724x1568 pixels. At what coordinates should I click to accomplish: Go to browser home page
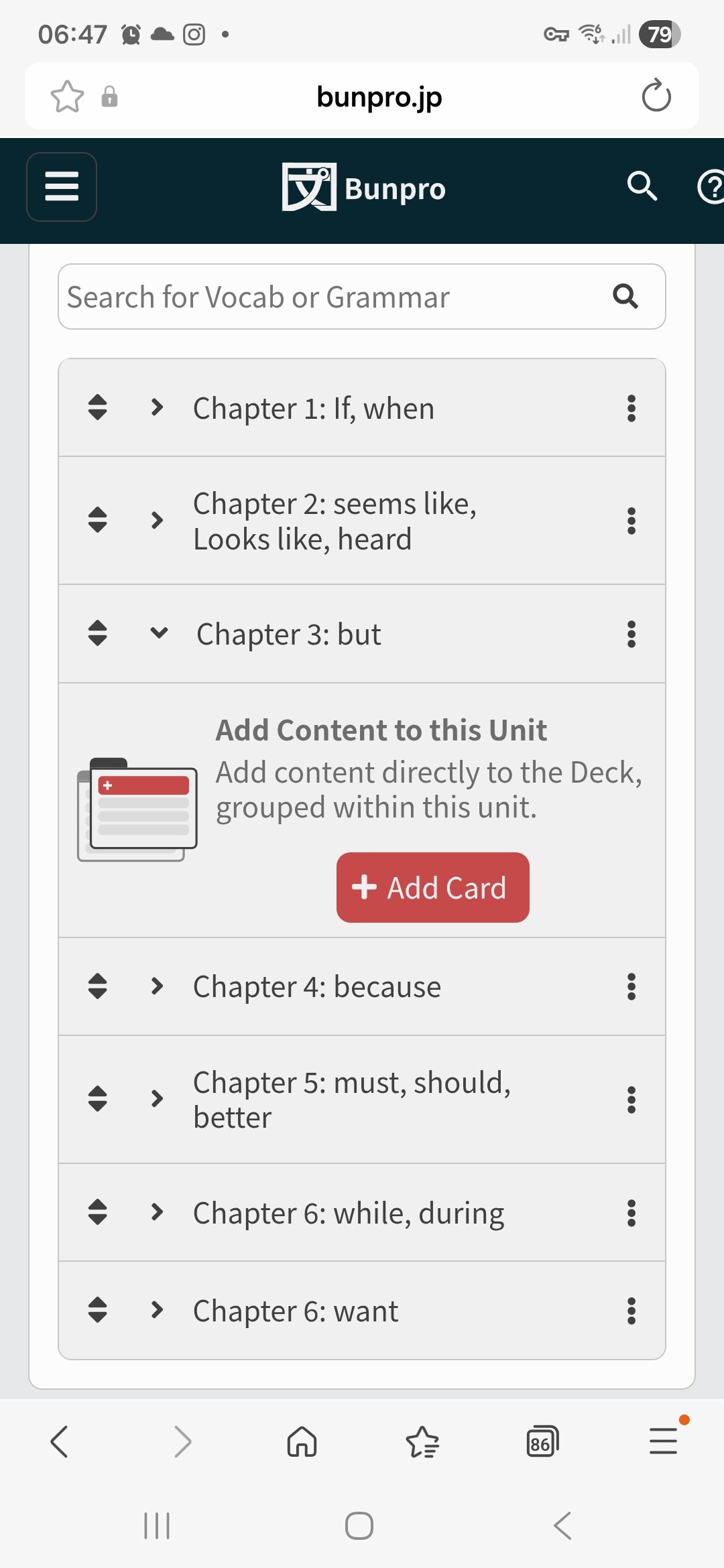click(x=302, y=1441)
